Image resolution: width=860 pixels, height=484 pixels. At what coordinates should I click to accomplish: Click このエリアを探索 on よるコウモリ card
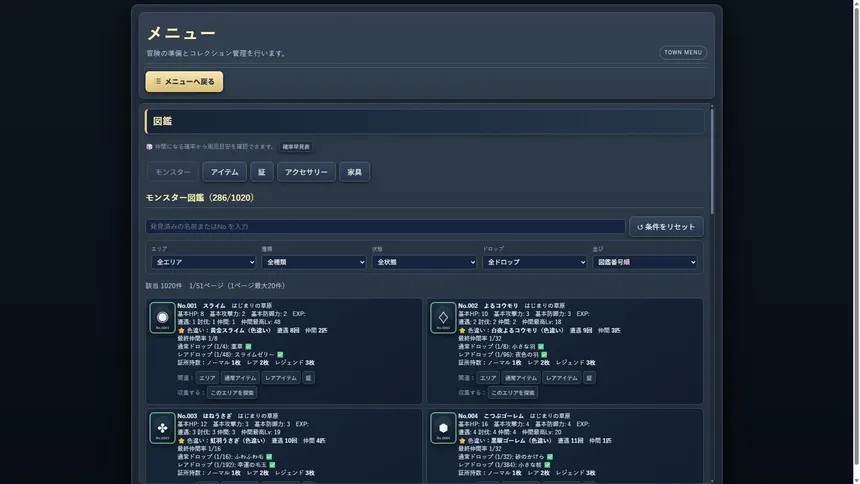click(x=513, y=392)
